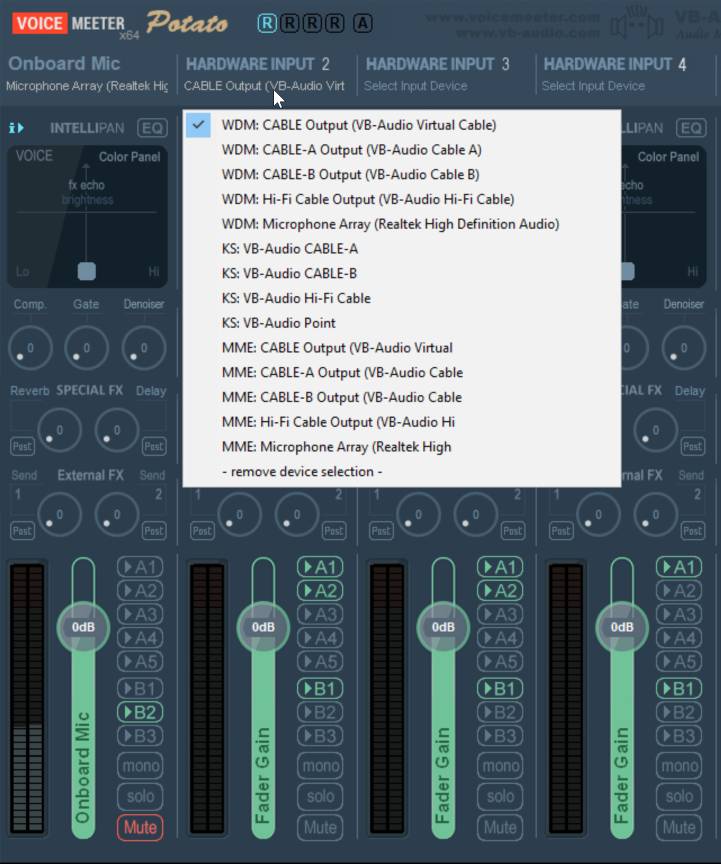The height and width of the screenshot is (864, 721).
Task: Enable solo on Hardware Input 2
Action: coord(320,797)
